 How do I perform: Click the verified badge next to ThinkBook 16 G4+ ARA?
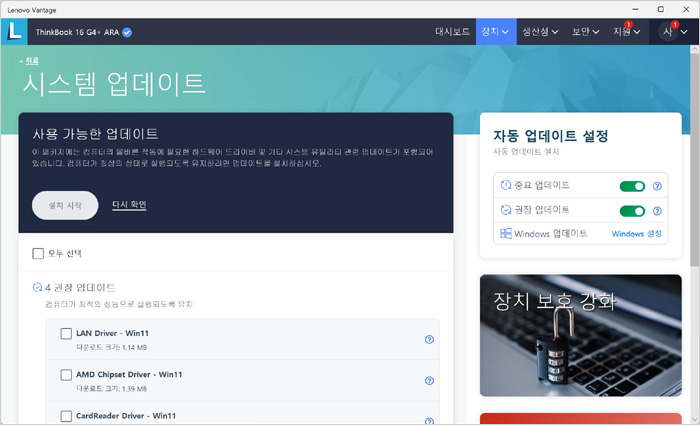coord(127,32)
